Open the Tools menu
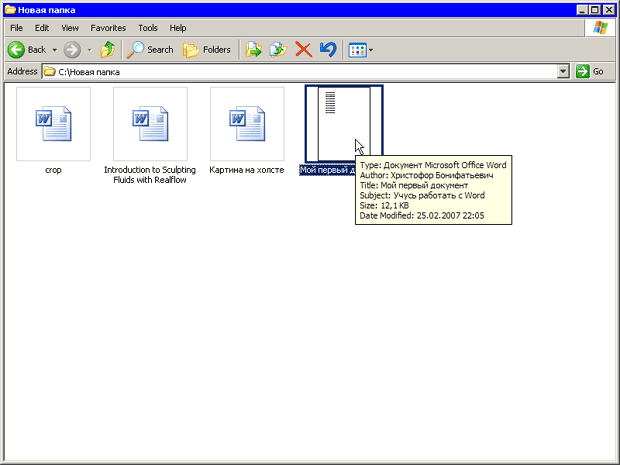Viewport: 620px width, 465px height. [148, 28]
